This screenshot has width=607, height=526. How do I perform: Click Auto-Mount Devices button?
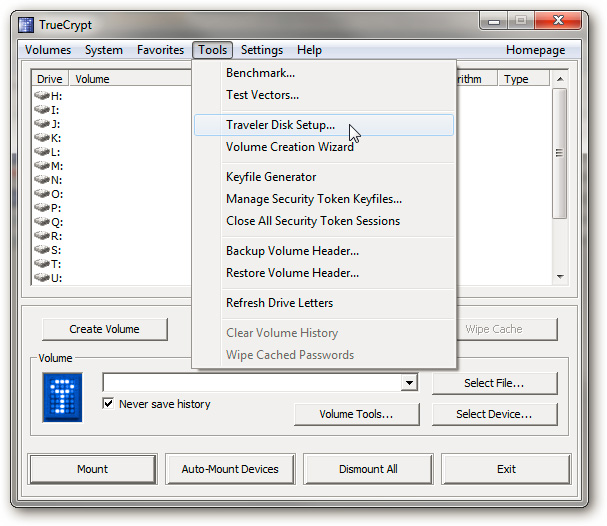tap(230, 469)
